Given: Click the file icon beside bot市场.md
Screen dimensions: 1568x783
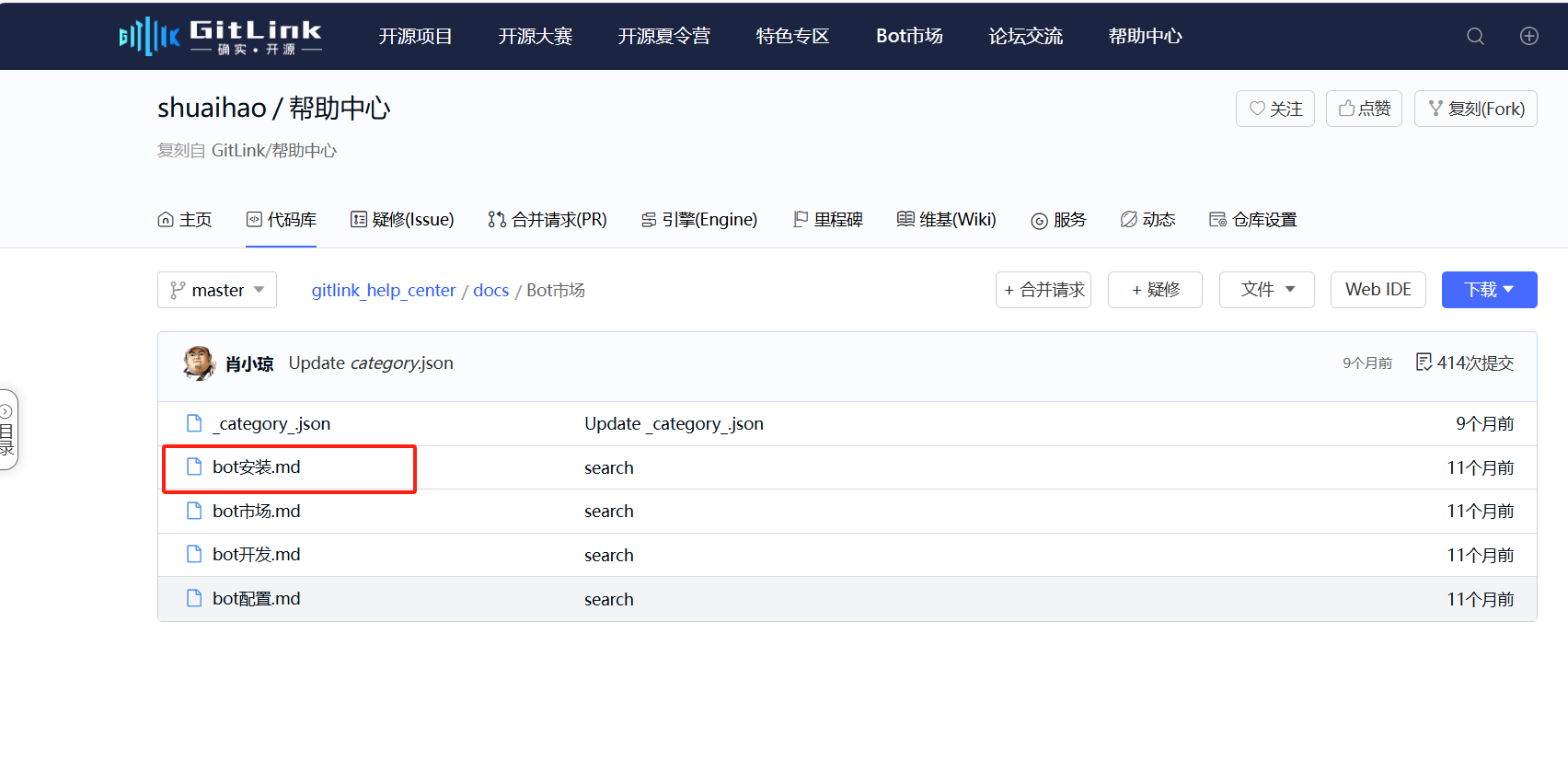Looking at the screenshot, I should pyautogui.click(x=194, y=511).
